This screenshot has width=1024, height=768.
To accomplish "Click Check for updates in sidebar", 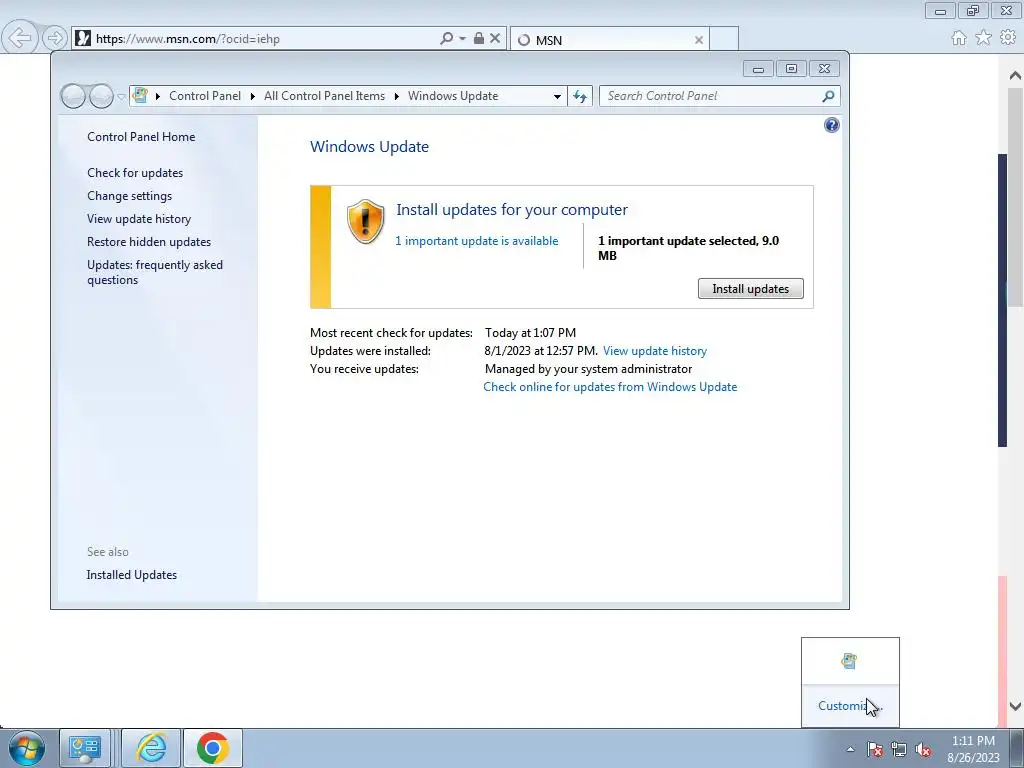I will click(135, 173).
